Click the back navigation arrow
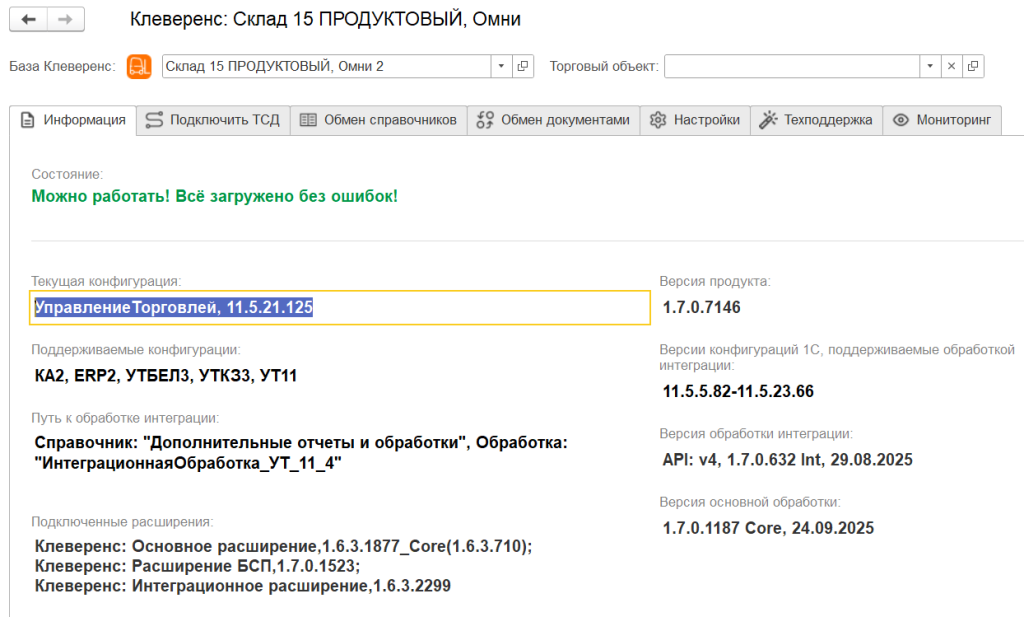1024x617 pixels. coord(28,20)
